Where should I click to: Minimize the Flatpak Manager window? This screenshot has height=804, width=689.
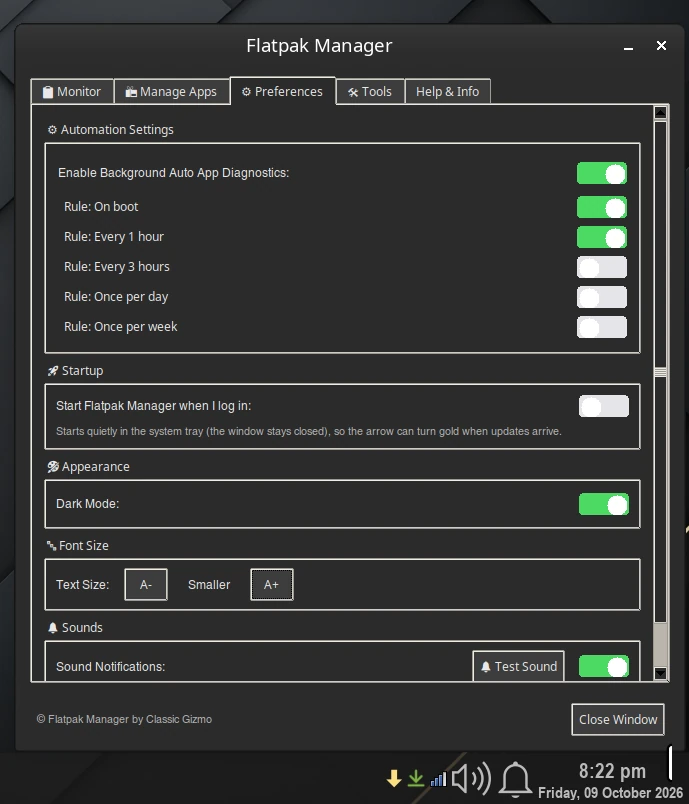(629, 47)
